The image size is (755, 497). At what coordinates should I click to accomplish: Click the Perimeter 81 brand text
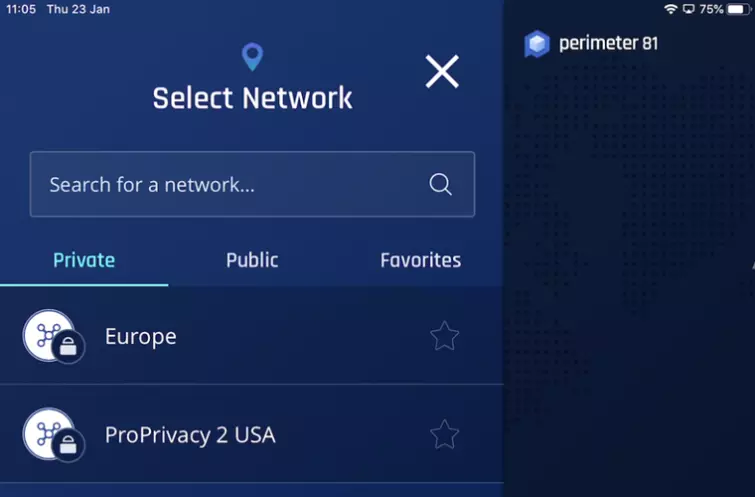point(608,44)
